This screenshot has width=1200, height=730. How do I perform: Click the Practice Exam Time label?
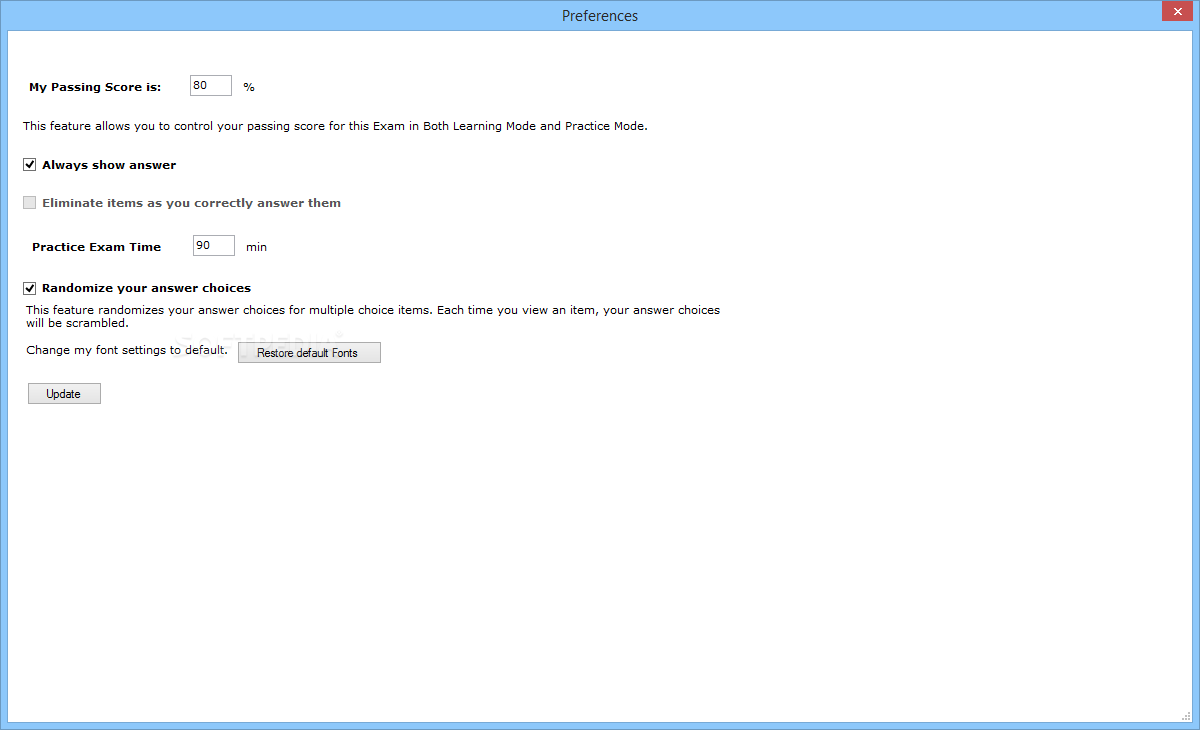click(x=96, y=247)
